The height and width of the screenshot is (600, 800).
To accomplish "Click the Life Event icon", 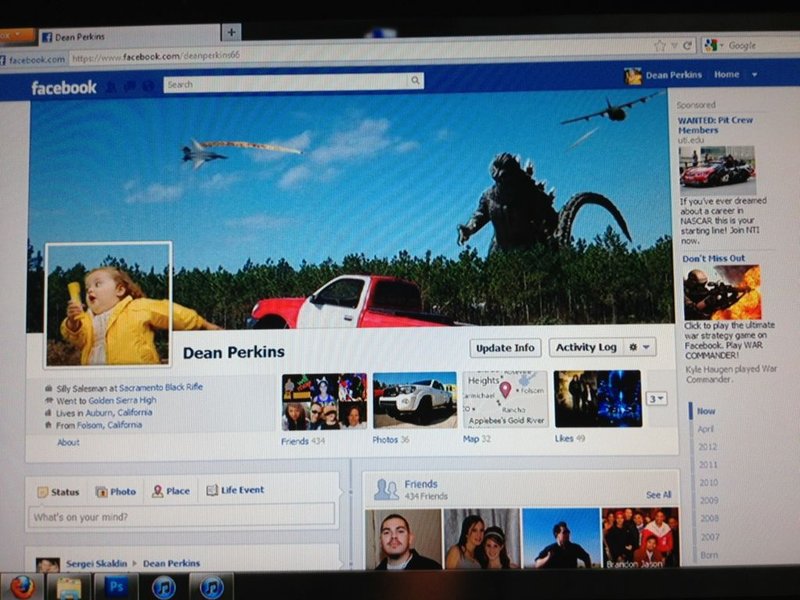I will 212,490.
